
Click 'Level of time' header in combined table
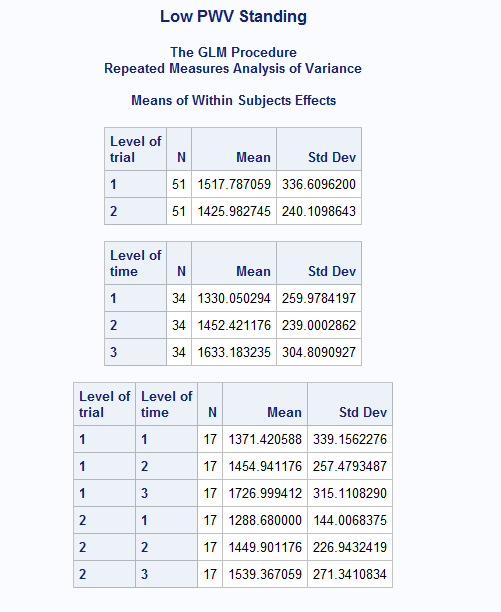pyautogui.click(x=167, y=404)
